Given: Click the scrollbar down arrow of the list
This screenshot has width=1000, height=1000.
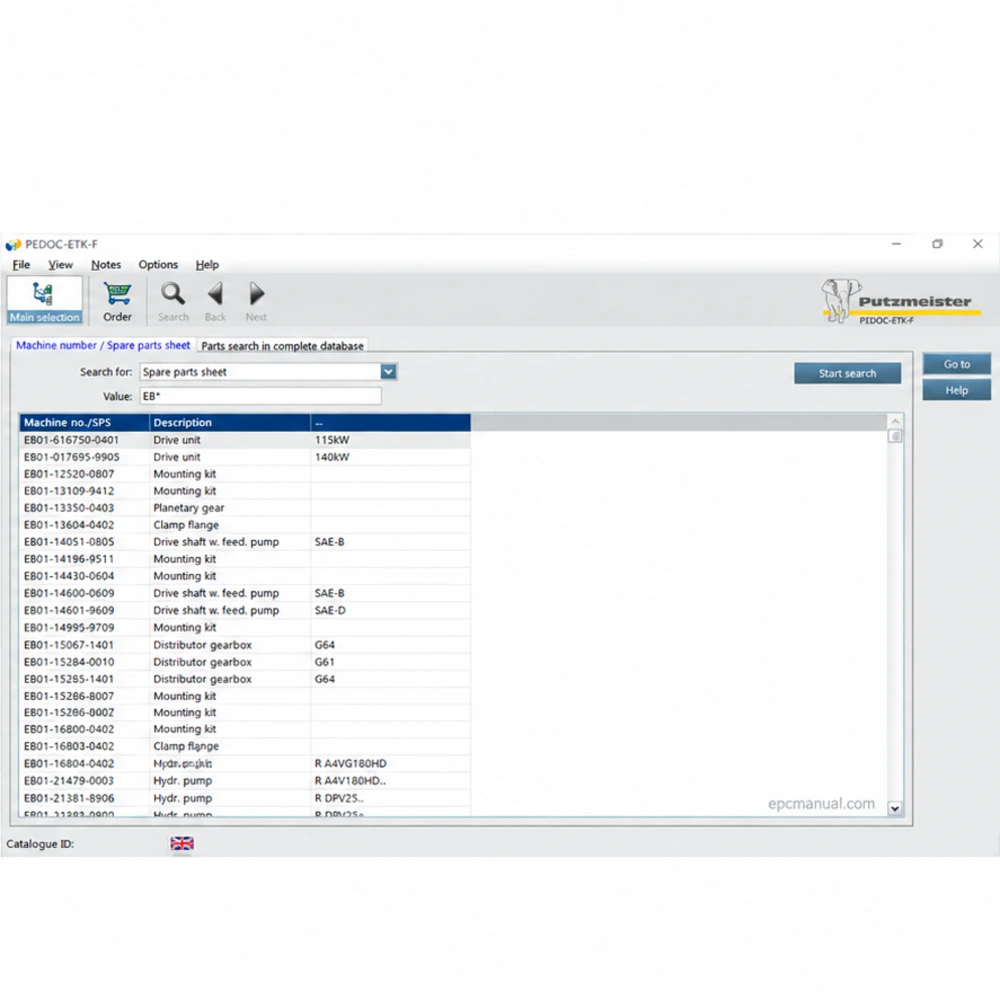Looking at the screenshot, I should click(x=895, y=808).
